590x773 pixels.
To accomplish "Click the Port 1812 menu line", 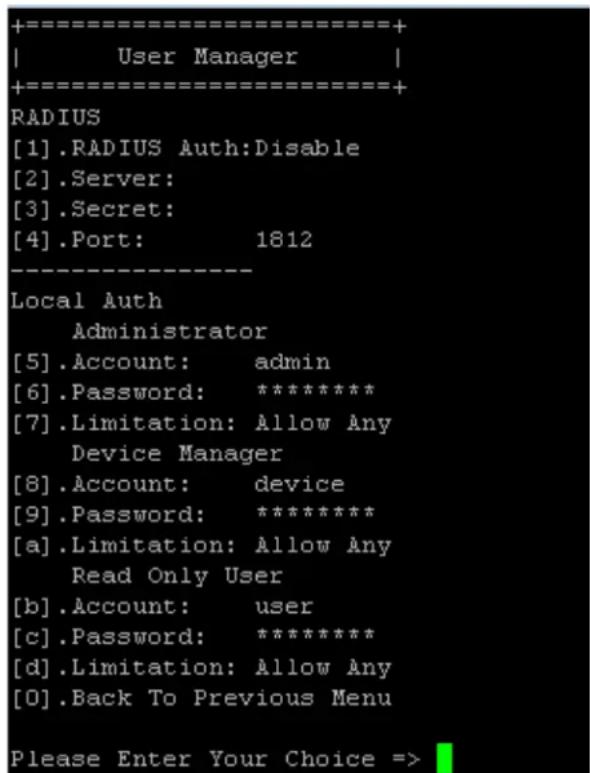I will (x=162, y=240).
